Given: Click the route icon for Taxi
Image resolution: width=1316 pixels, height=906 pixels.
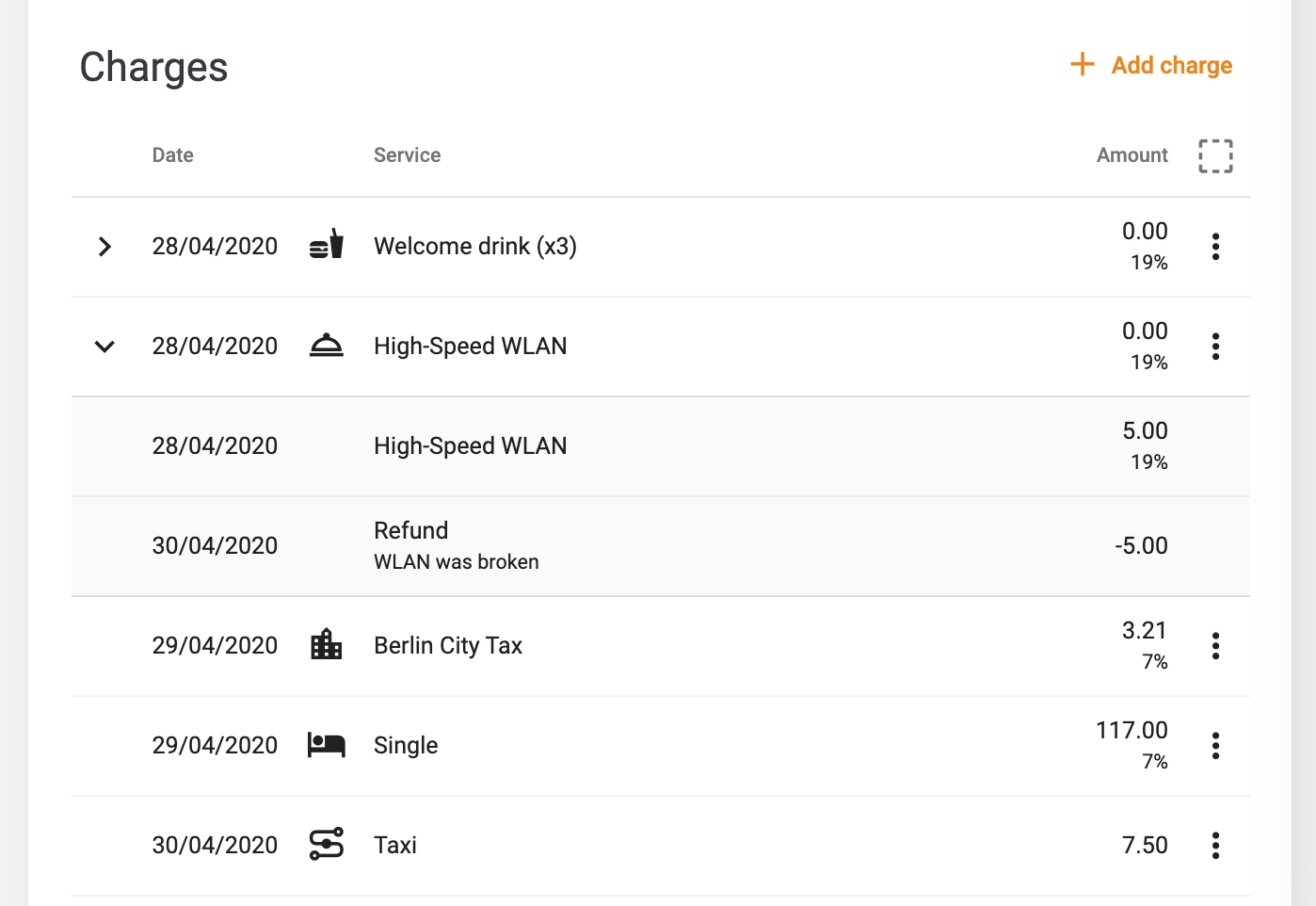Looking at the screenshot, I should tap(327, 844).
